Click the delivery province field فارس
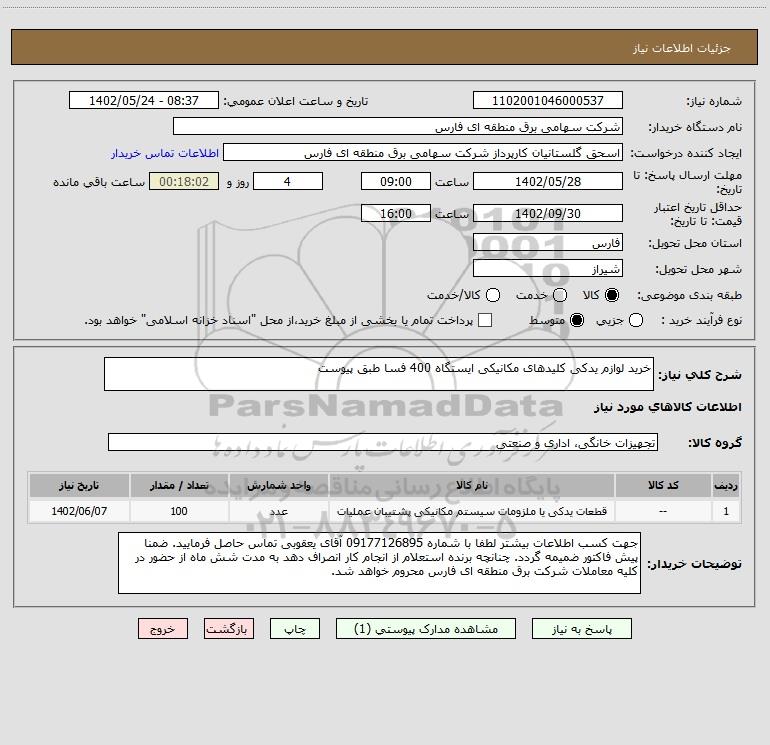This screenshot has height=745, width=770. pyautogui.click(x=548, y=243)
